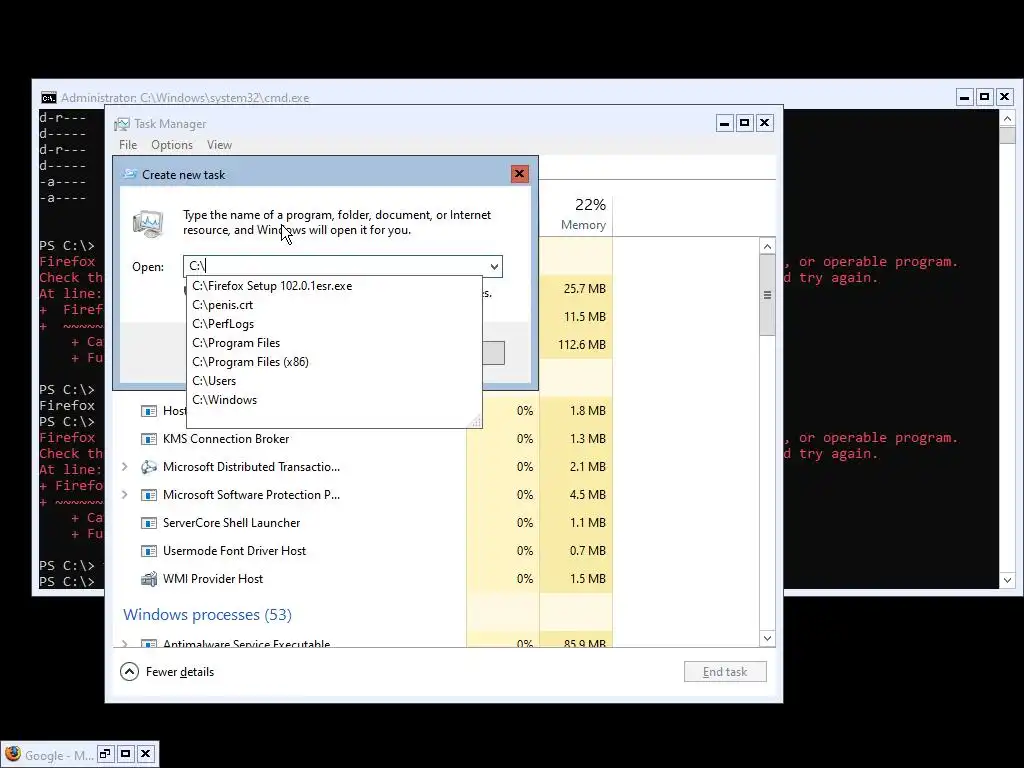Screen dimensions: 1024x768
Task: Click the cmd.exe window title icon
Action: click(48, 98)
